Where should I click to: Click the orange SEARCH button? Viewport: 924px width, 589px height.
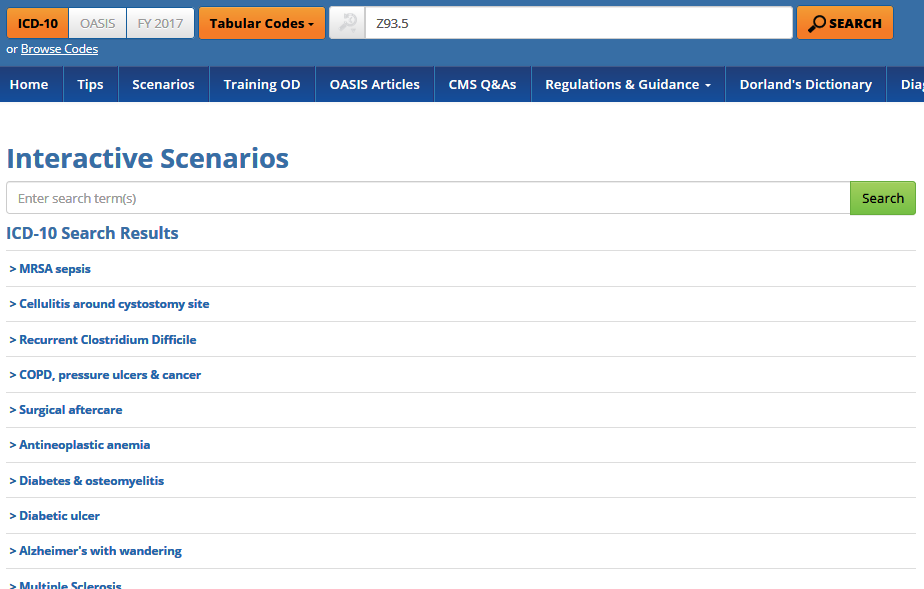tap(844, 23)
